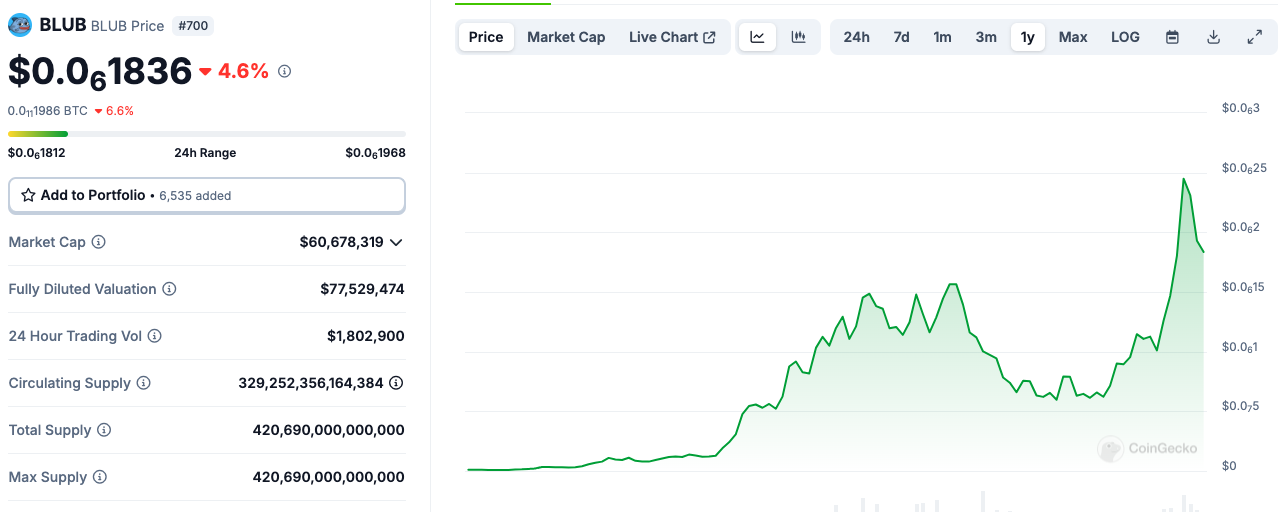Image resolution: width=1285 pixels, height=512 pixels.
Task: Toggle LOG scale on chart
Action: tap(1125, 37)
